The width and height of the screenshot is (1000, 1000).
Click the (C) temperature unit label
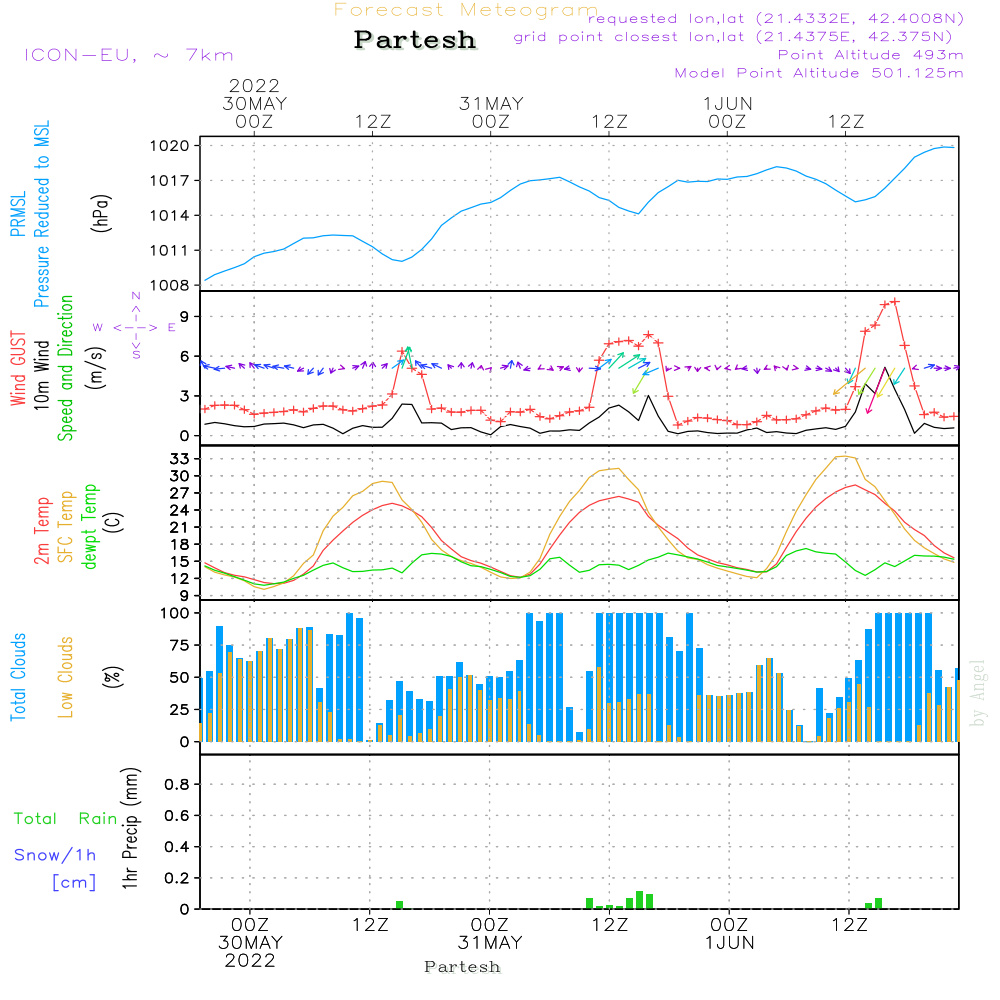114,522
